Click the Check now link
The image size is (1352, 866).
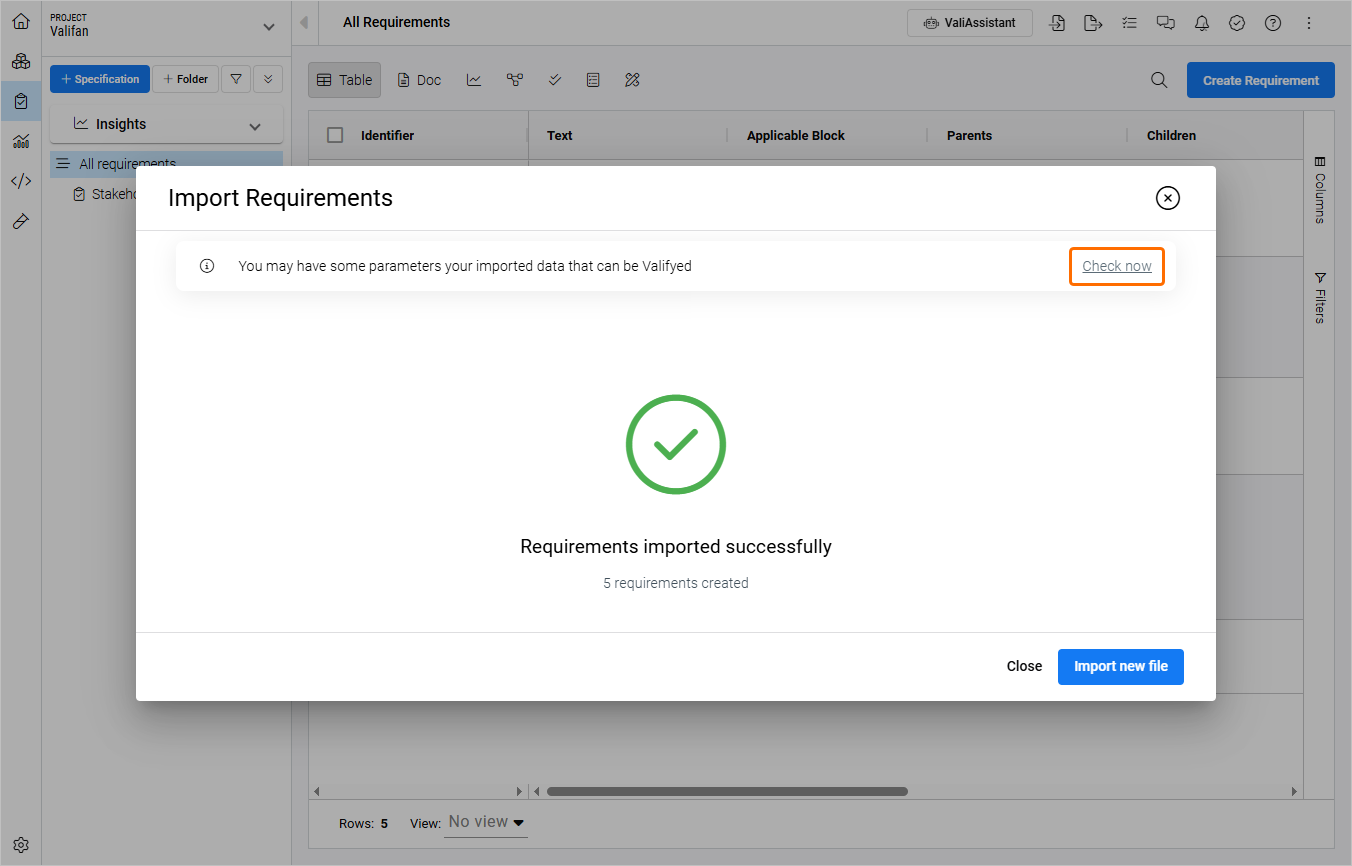[1117, 266]
